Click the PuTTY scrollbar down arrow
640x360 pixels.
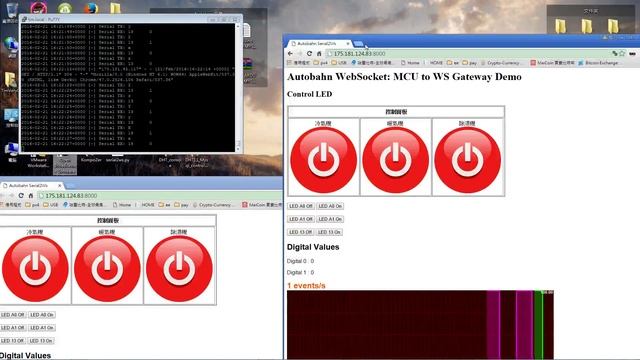238,149
